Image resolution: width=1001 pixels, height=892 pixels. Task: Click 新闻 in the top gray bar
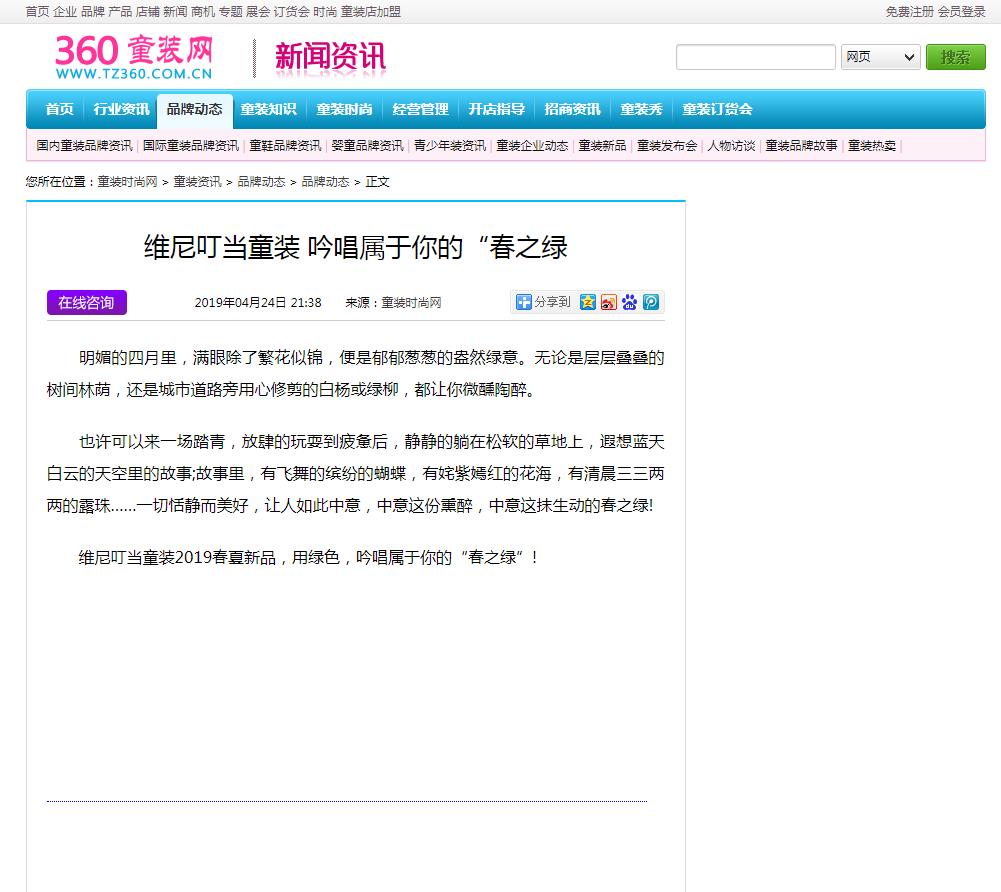pos(175,11)
